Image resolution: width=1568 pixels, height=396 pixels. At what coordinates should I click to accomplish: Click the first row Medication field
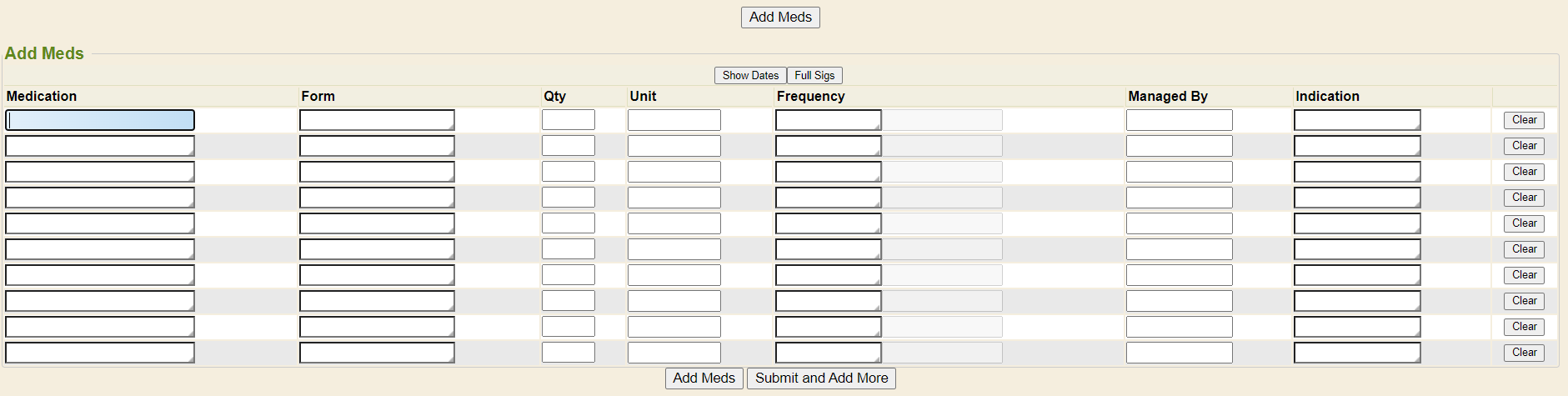(100, 120)
